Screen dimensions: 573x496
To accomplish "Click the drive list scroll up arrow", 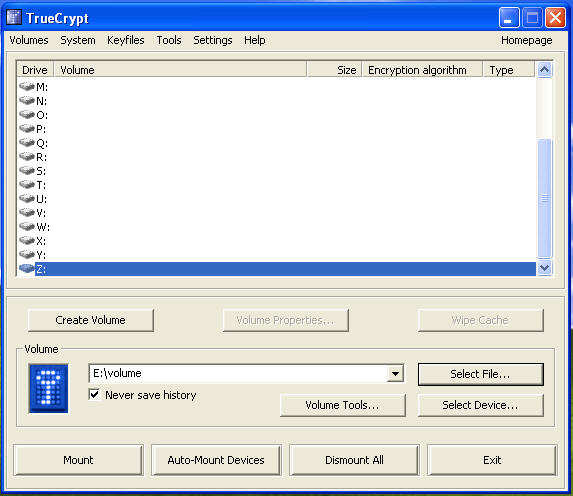I will tap(544, 69).
